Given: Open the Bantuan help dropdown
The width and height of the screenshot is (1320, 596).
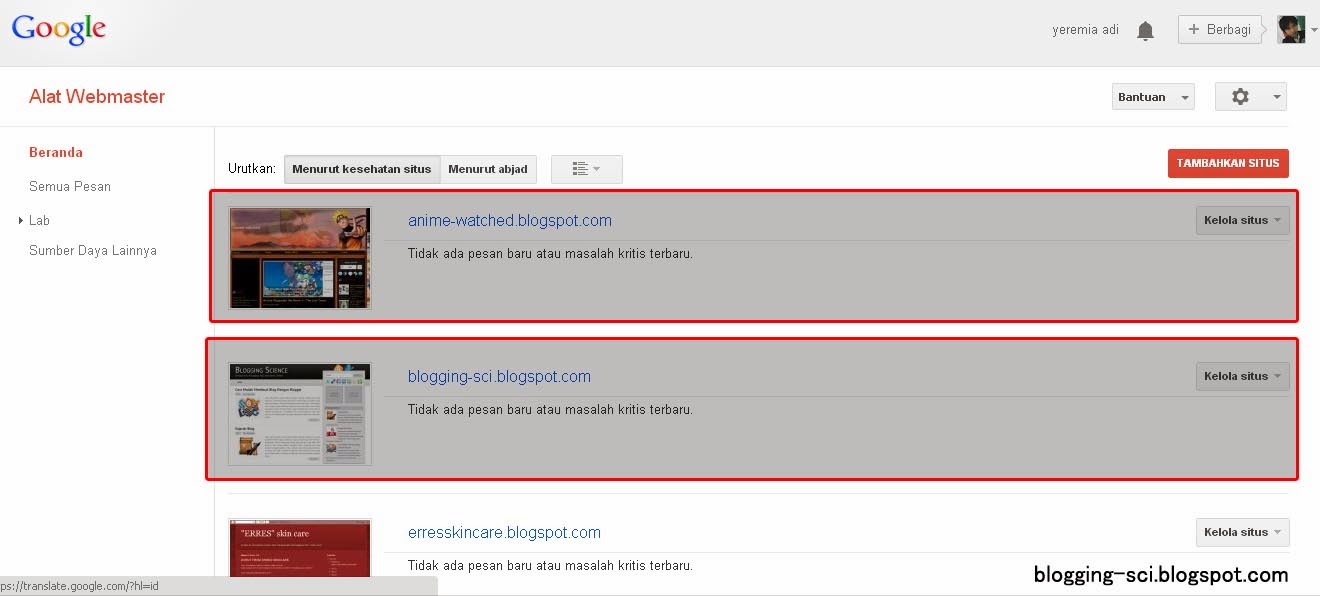Looking at the screenshot, I should (1153, 97).
